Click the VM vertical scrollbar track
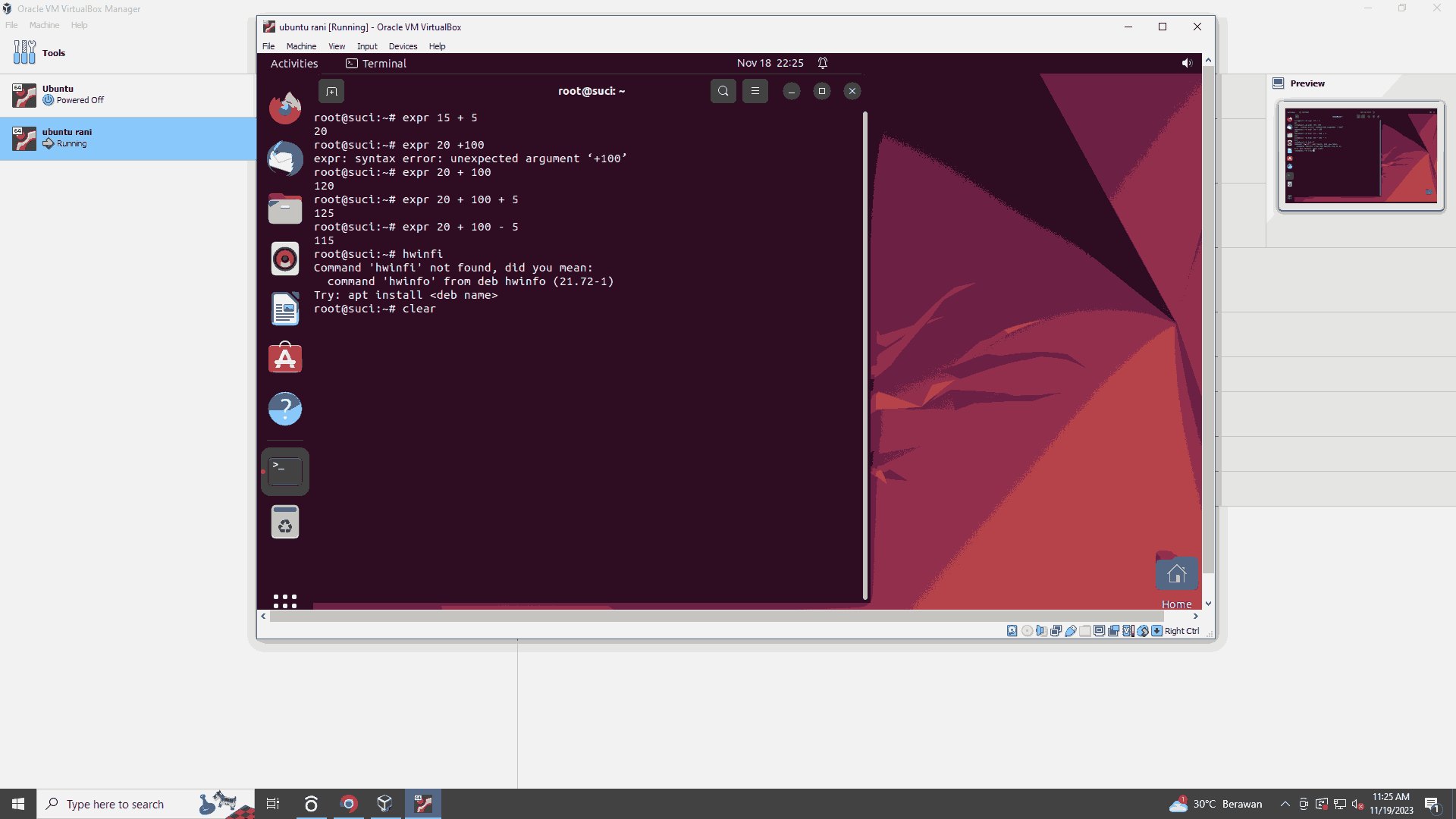 (1208, 319)
